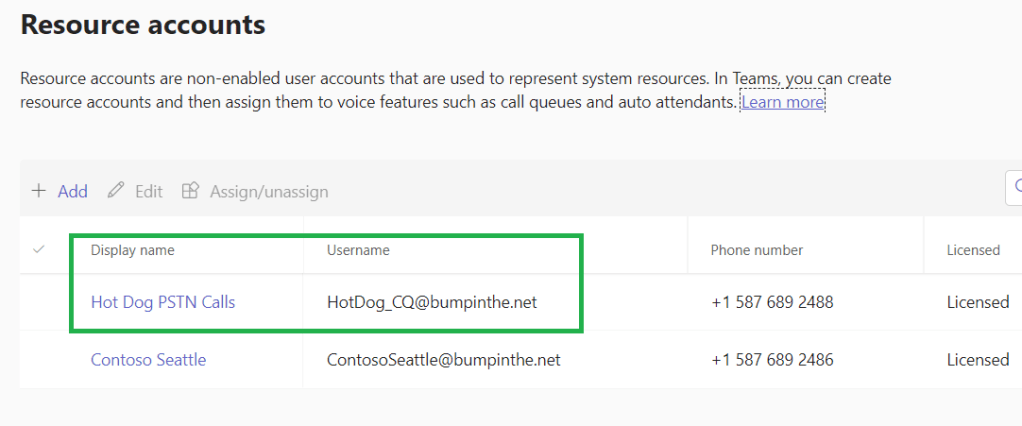Click the Resource accounts page heading

click(x=143, y=25)
